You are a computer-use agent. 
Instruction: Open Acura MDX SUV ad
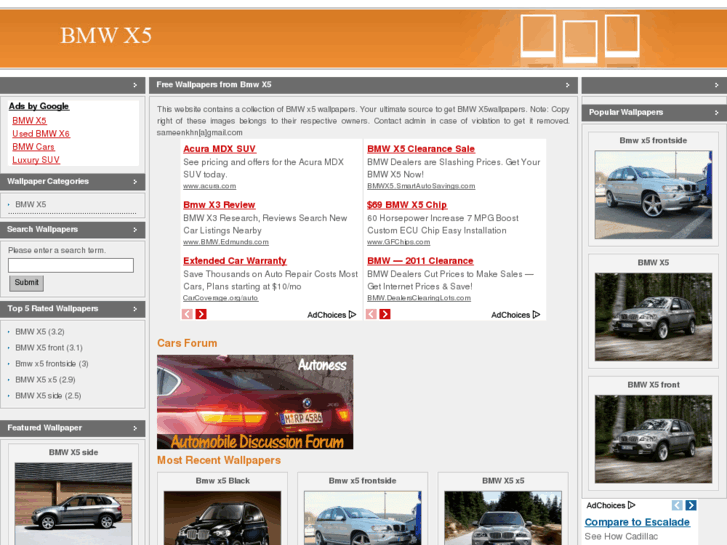[219, 149]
